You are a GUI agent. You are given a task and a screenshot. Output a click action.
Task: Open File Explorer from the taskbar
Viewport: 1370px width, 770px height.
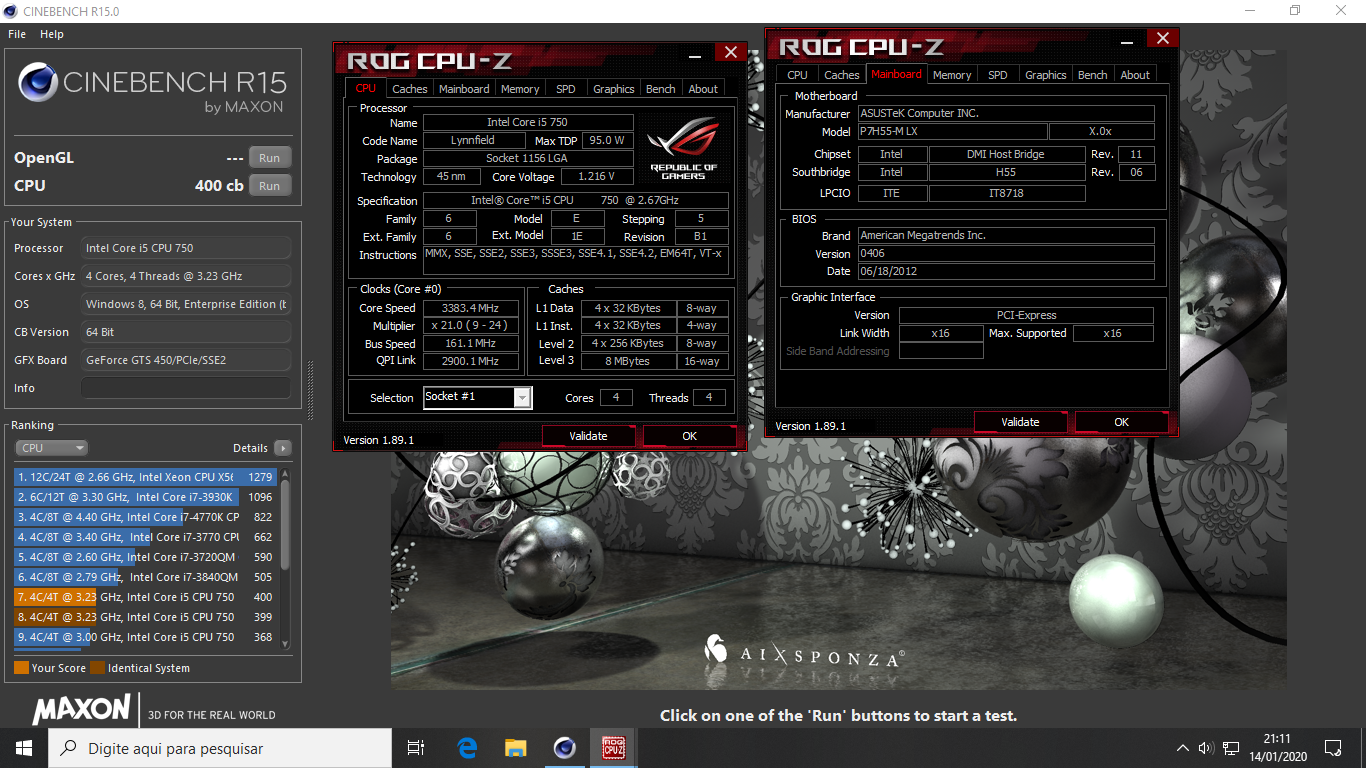coord(515,748)
